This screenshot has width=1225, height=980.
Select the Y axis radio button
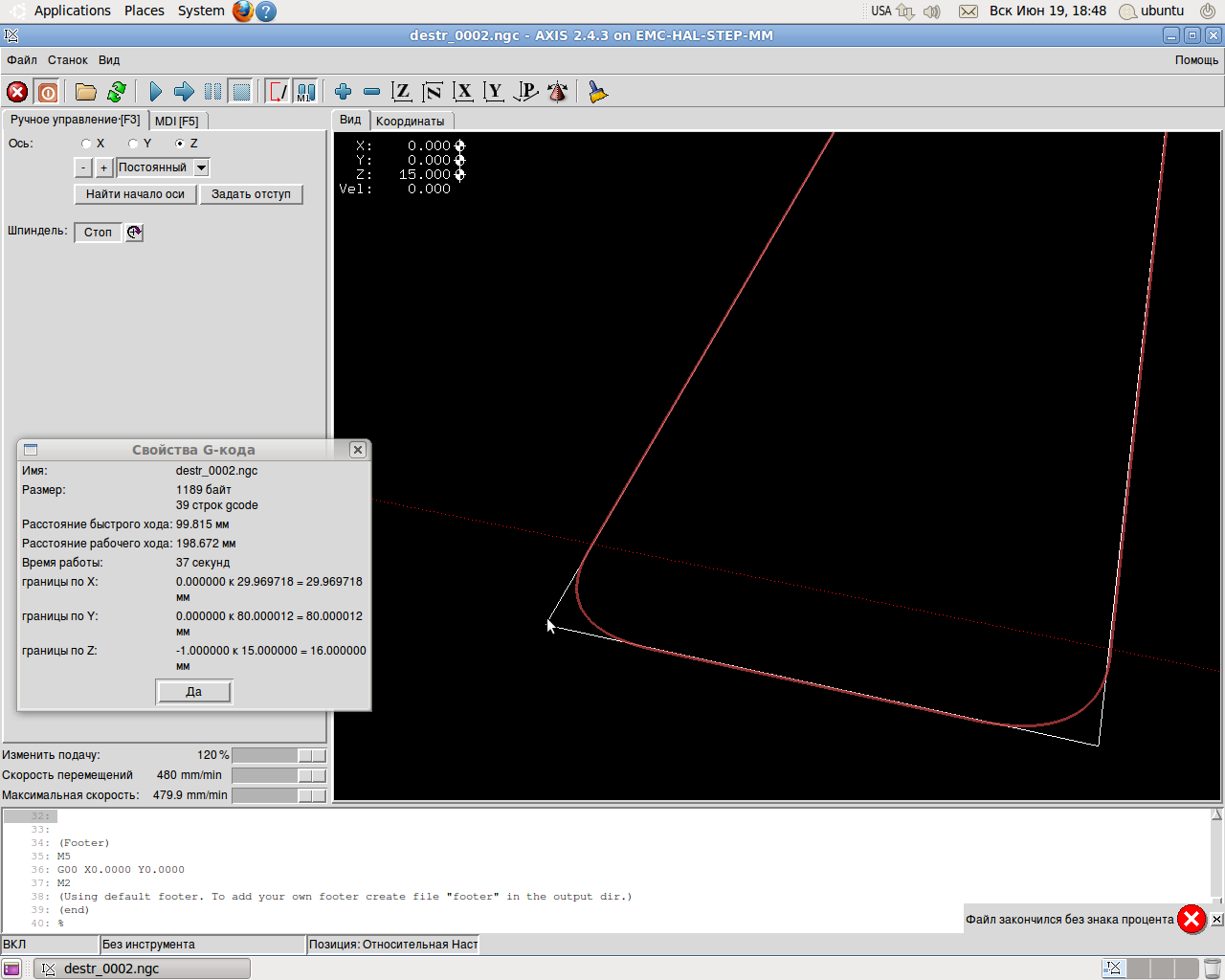coord(133,144)
